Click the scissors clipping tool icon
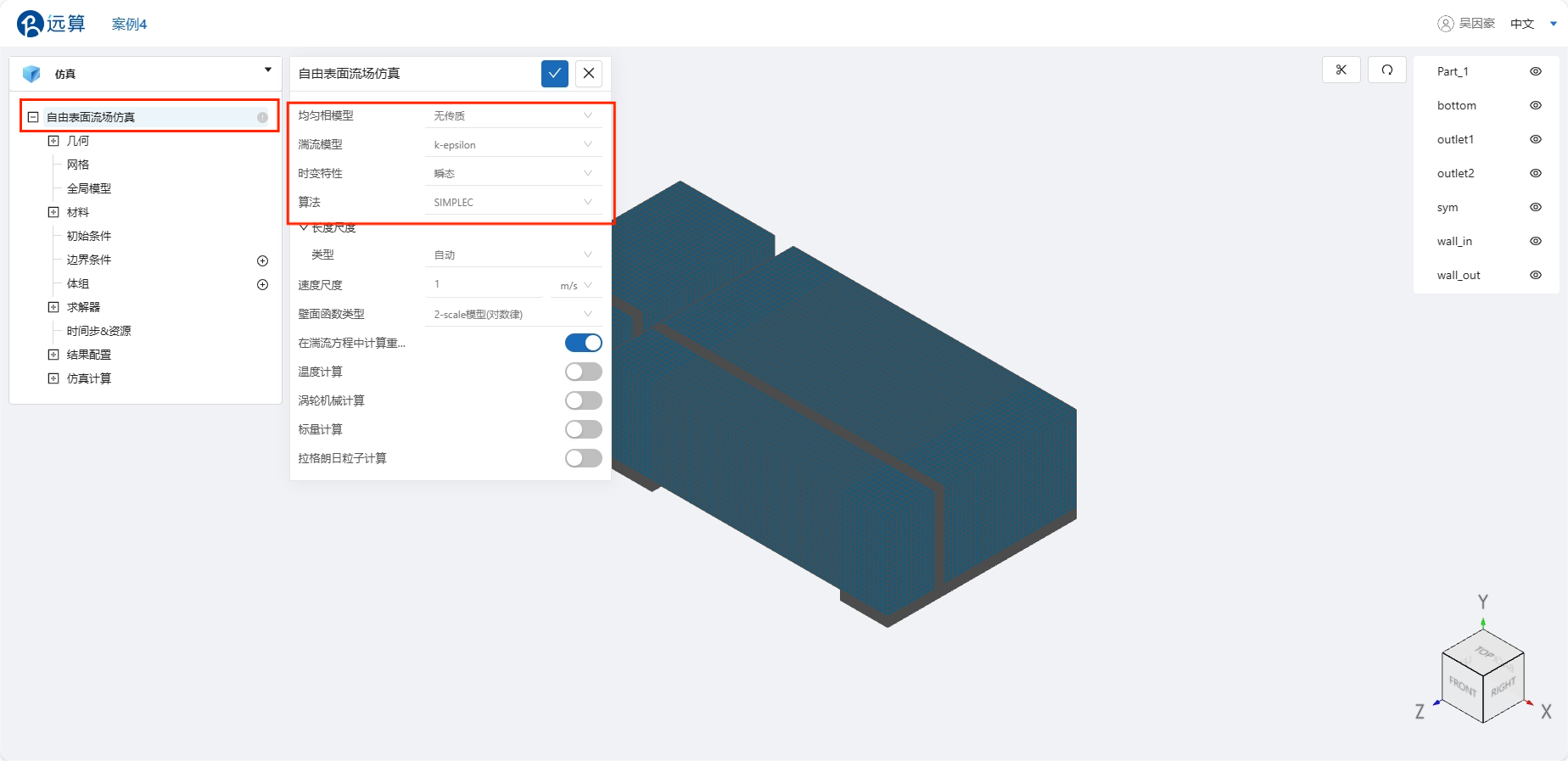Image resolution: width=1568 pixels, height=761 pixels. [x=1341, y=70]
